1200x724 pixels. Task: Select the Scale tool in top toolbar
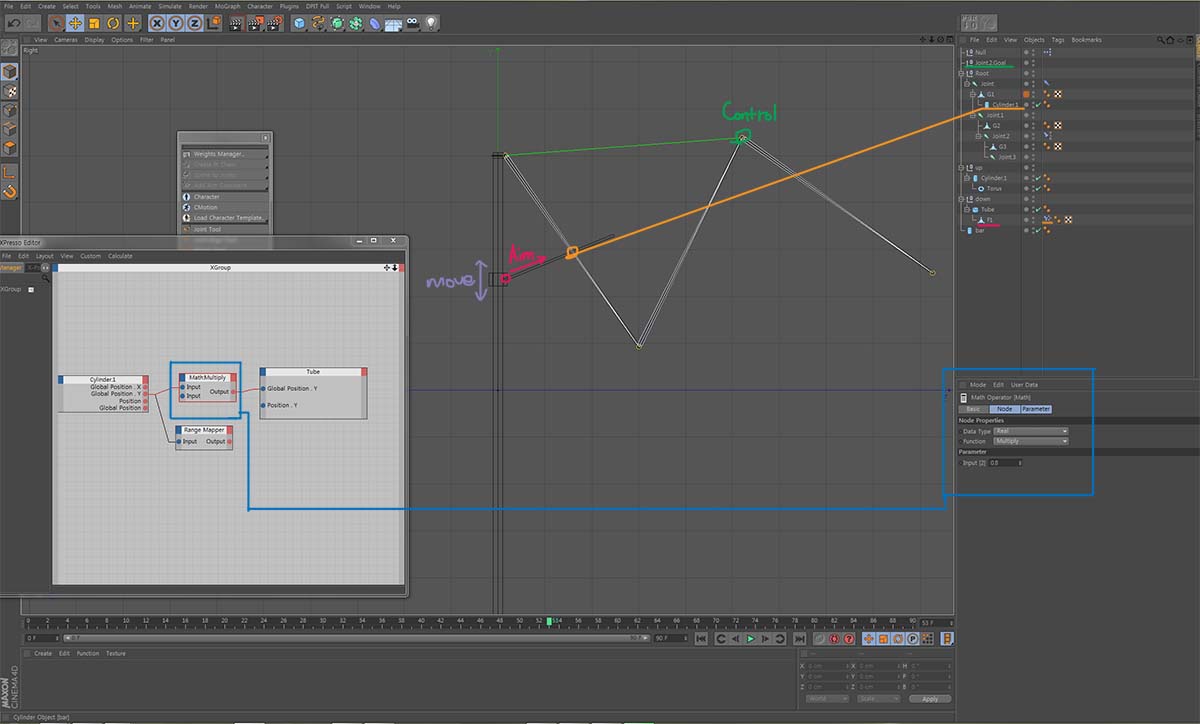[x=94, y=23]
